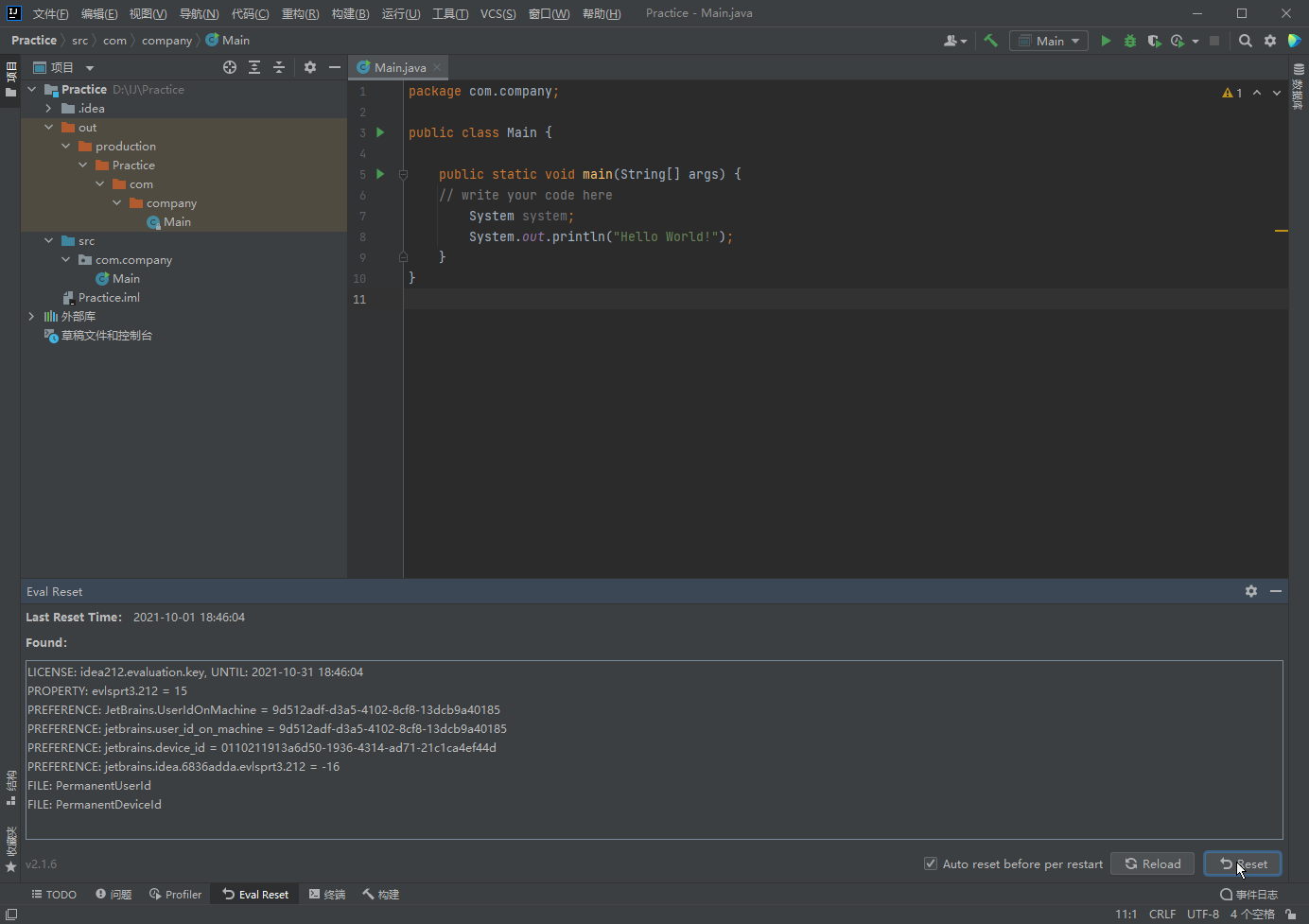Expand the external libraries node
Screen dimensions: 1309x924
[x=31, y=316]
